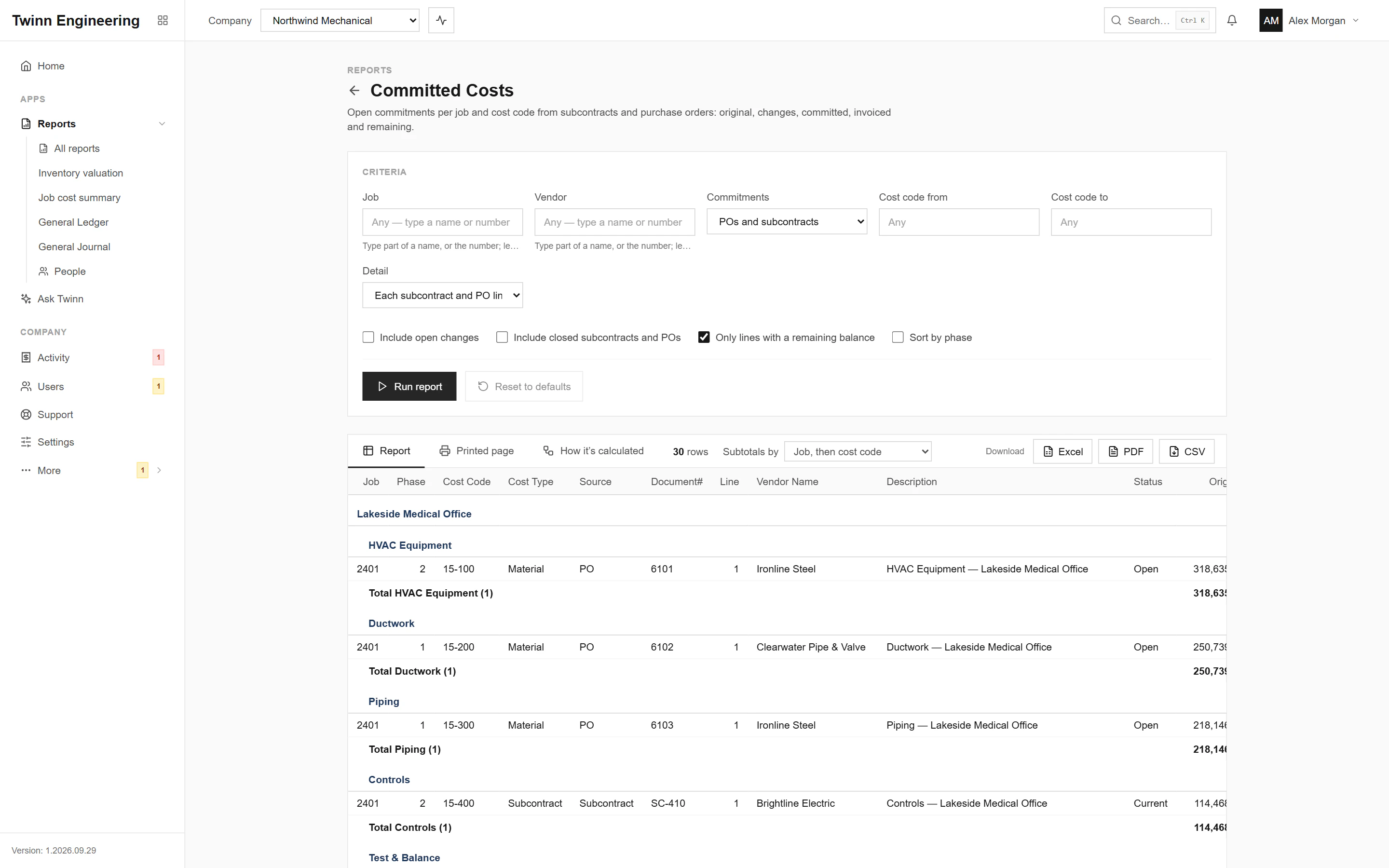
Task: Download the report as Excel
Action: tap(1062, 452)
